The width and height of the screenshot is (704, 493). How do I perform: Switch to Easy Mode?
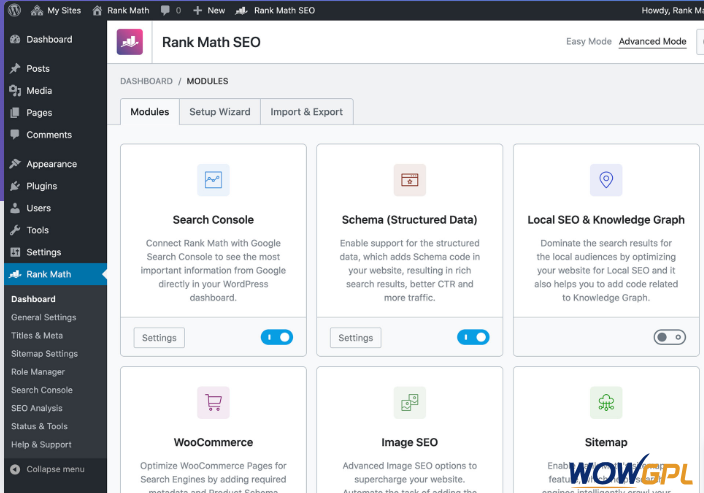pyautogui.click(x=589, y=41)
